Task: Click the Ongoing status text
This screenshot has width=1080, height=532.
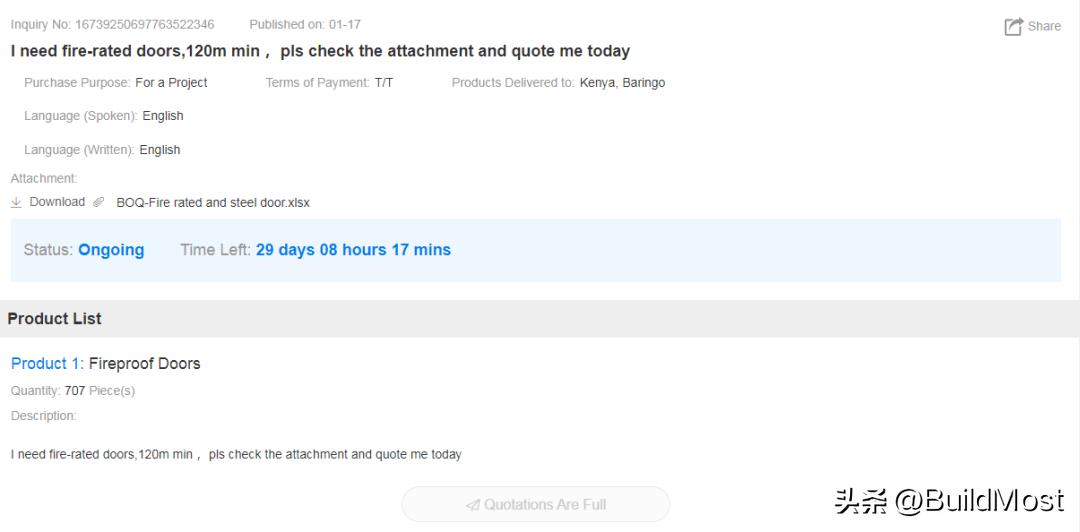Action: click(x=111, y=250)
